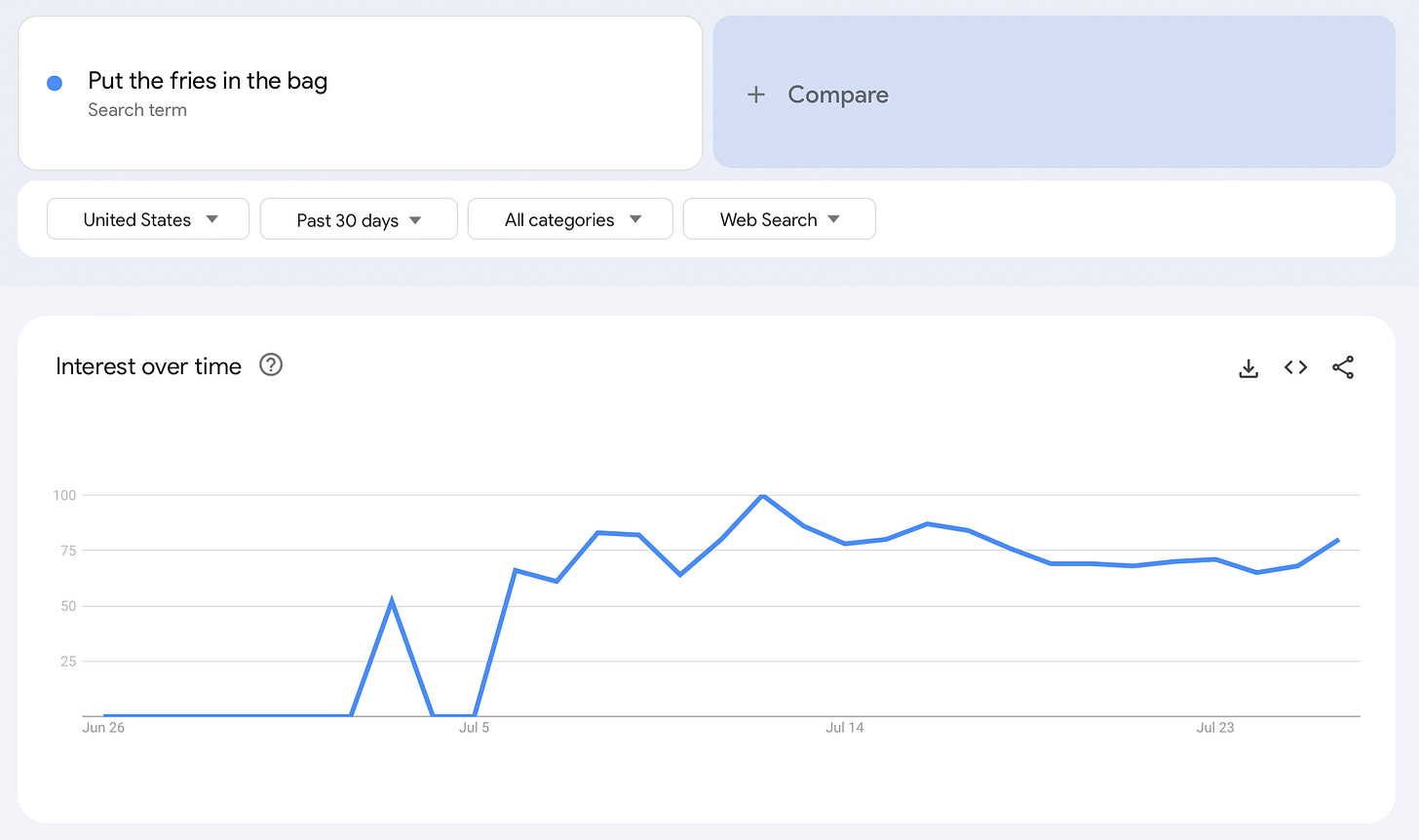Screen dimensions: 1419x840
Task: Click the 'Search term' label
Action: click(137, 110)
